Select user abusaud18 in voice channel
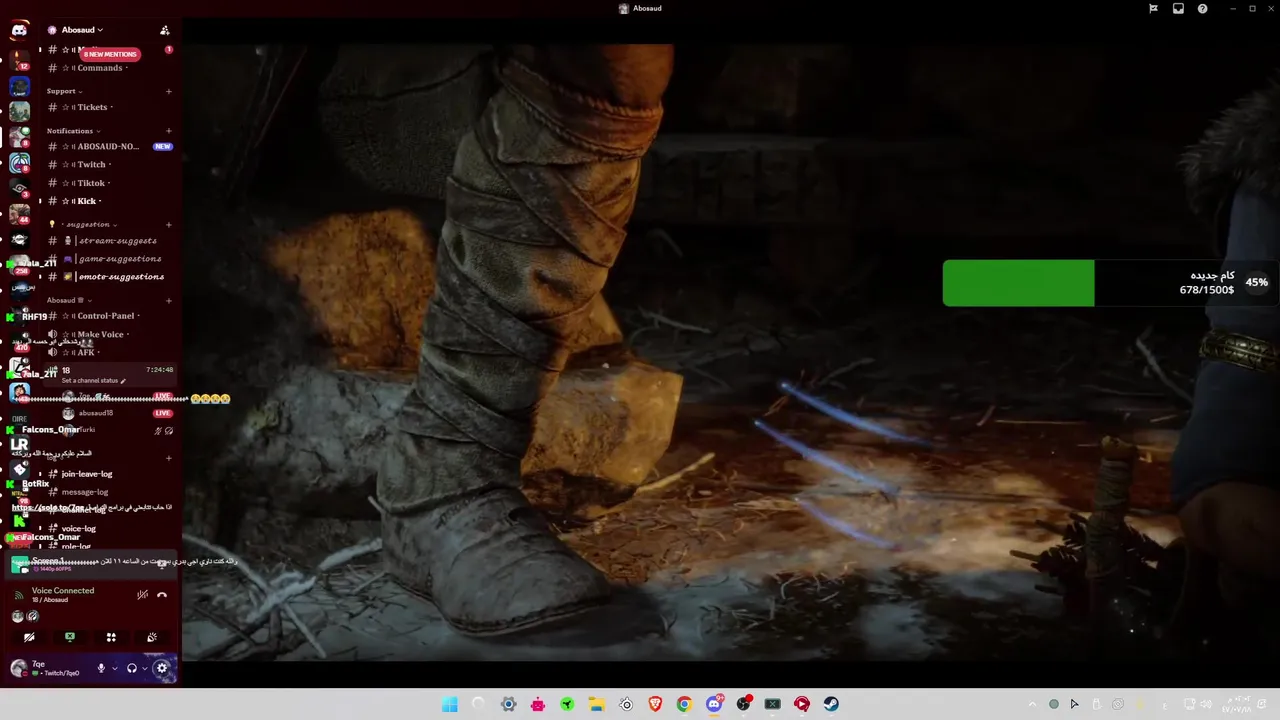 [96, 413]
